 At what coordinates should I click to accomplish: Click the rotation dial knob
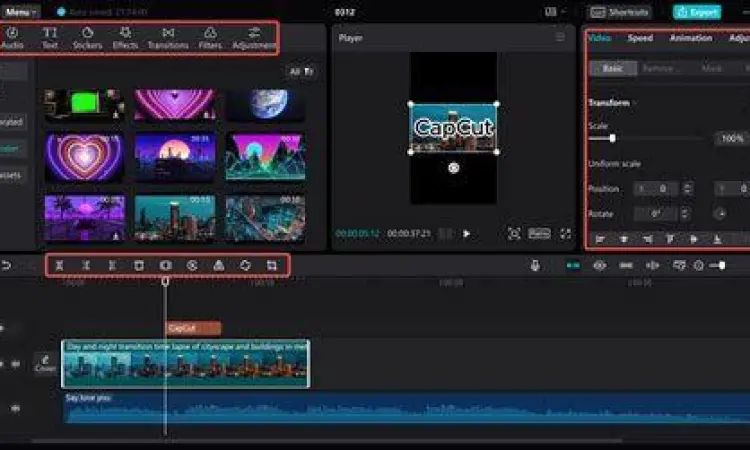(x=720, y=213)
